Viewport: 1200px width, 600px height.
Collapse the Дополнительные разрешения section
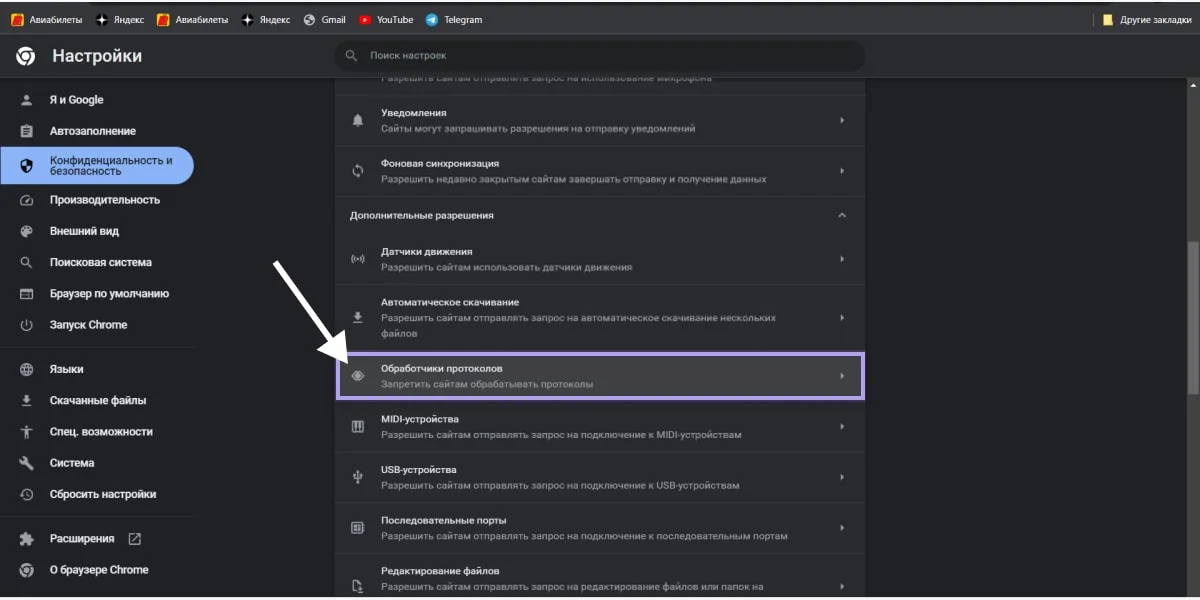pyautogui.click(x=841, y=215)
